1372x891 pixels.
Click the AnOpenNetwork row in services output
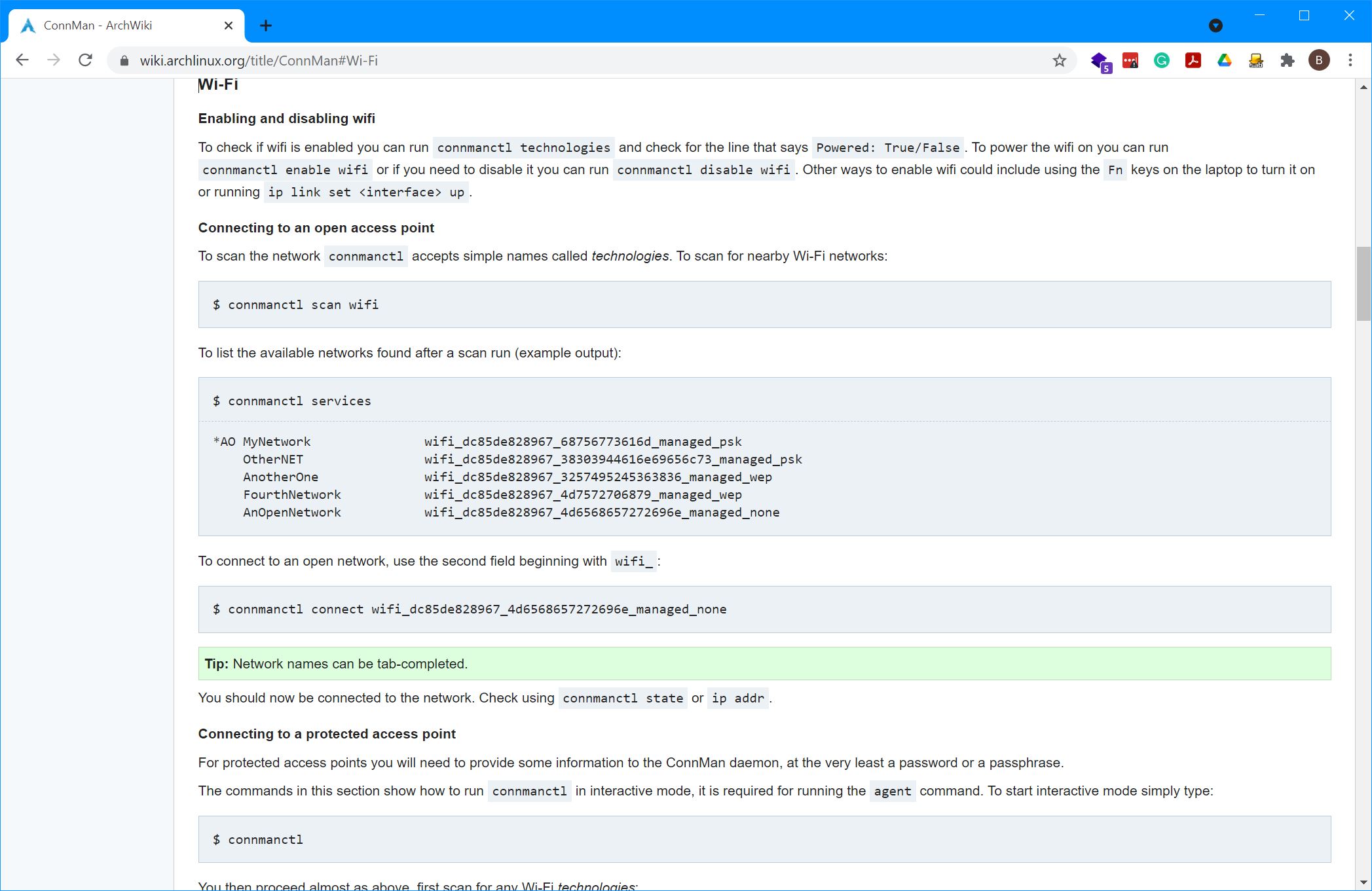[x=511, y=513]
